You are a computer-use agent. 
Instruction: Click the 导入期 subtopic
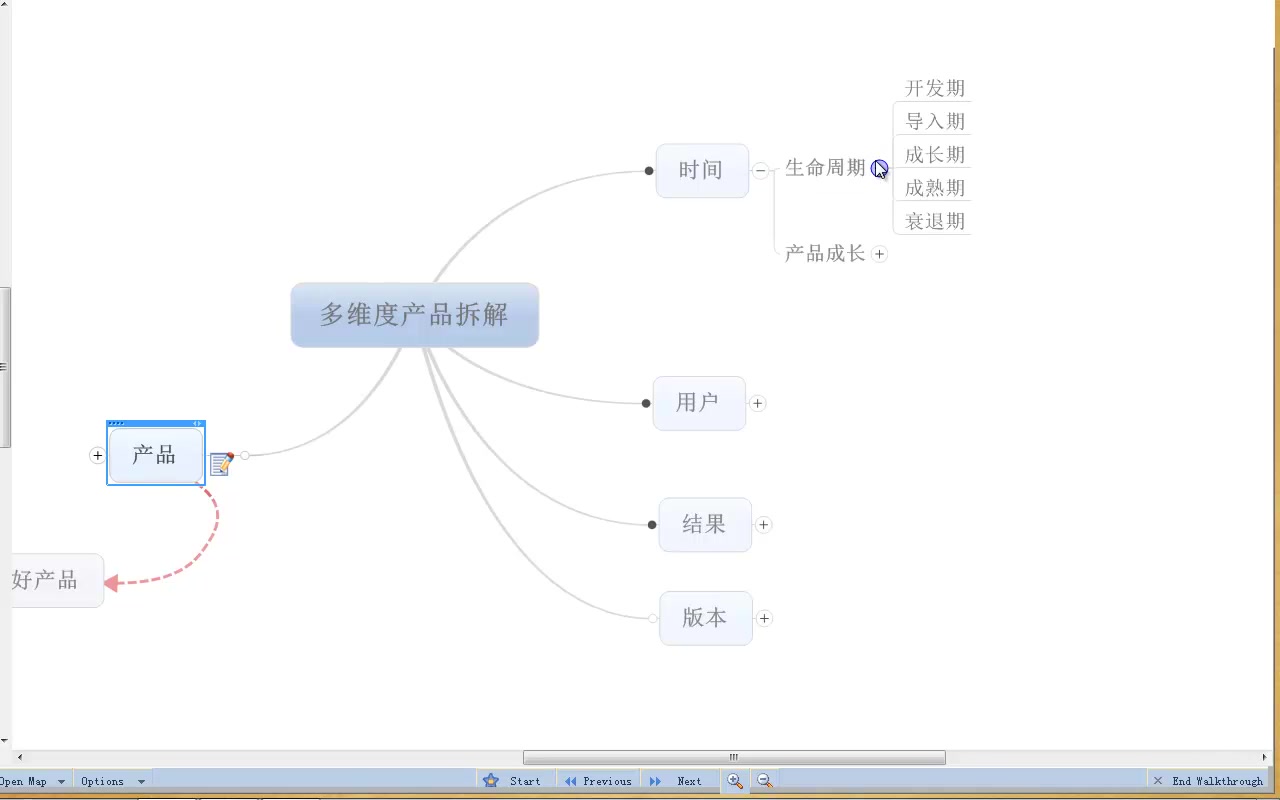[935, 121]
